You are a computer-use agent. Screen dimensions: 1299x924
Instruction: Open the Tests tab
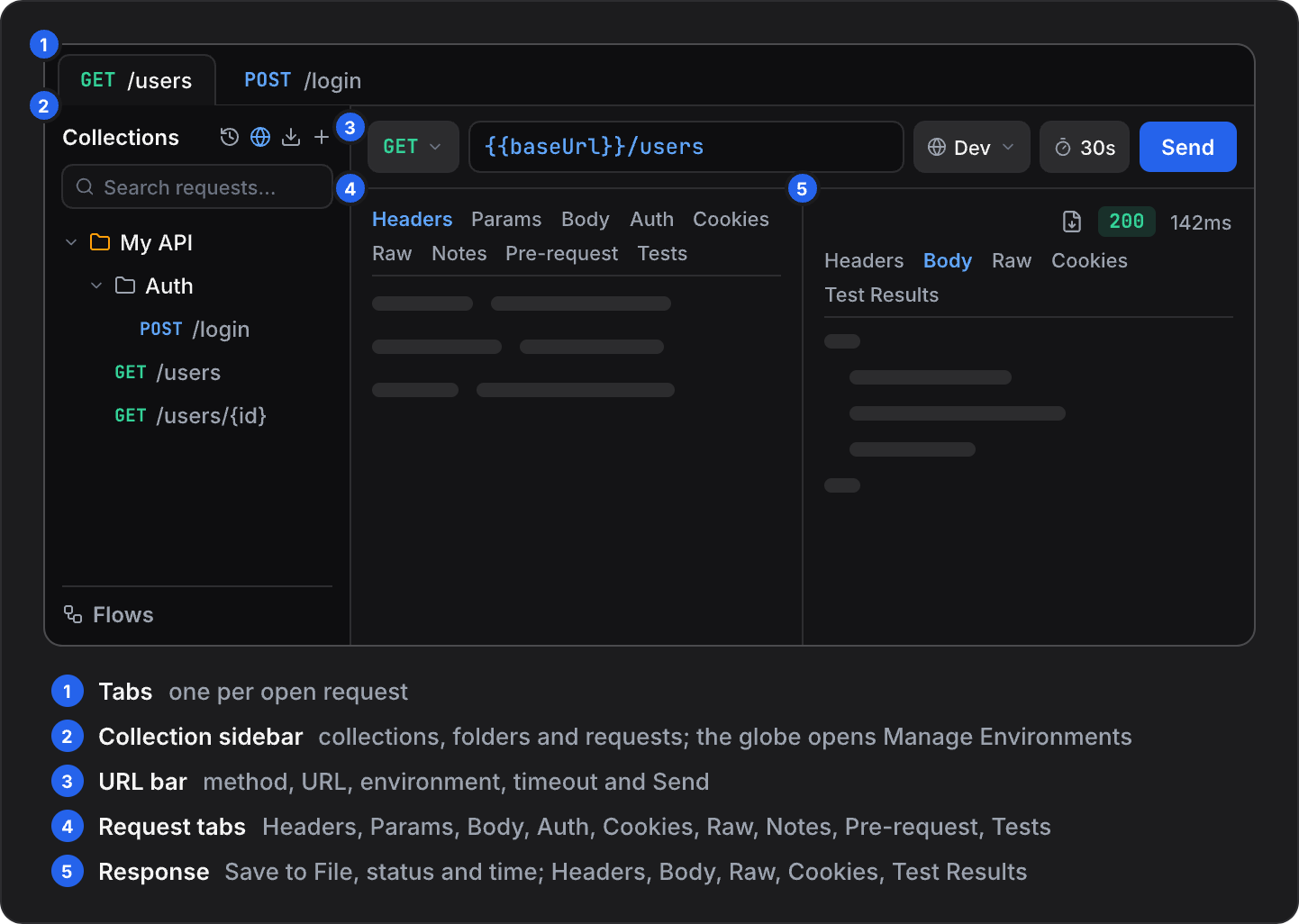tap(662, 253)
